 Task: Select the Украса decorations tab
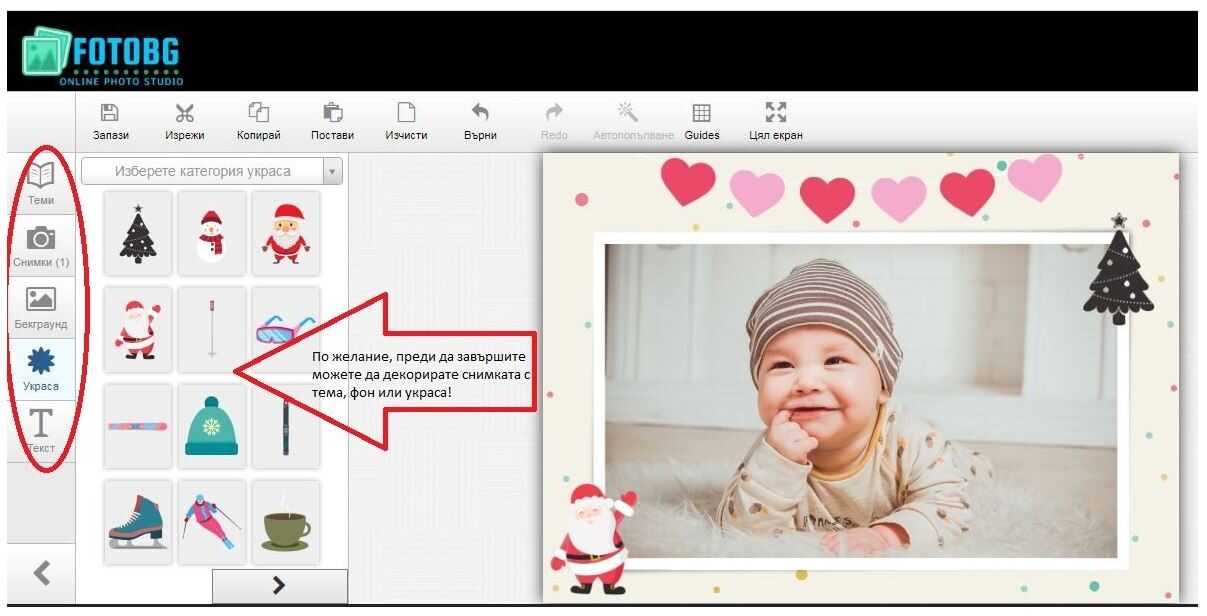[x=41, y=369]
